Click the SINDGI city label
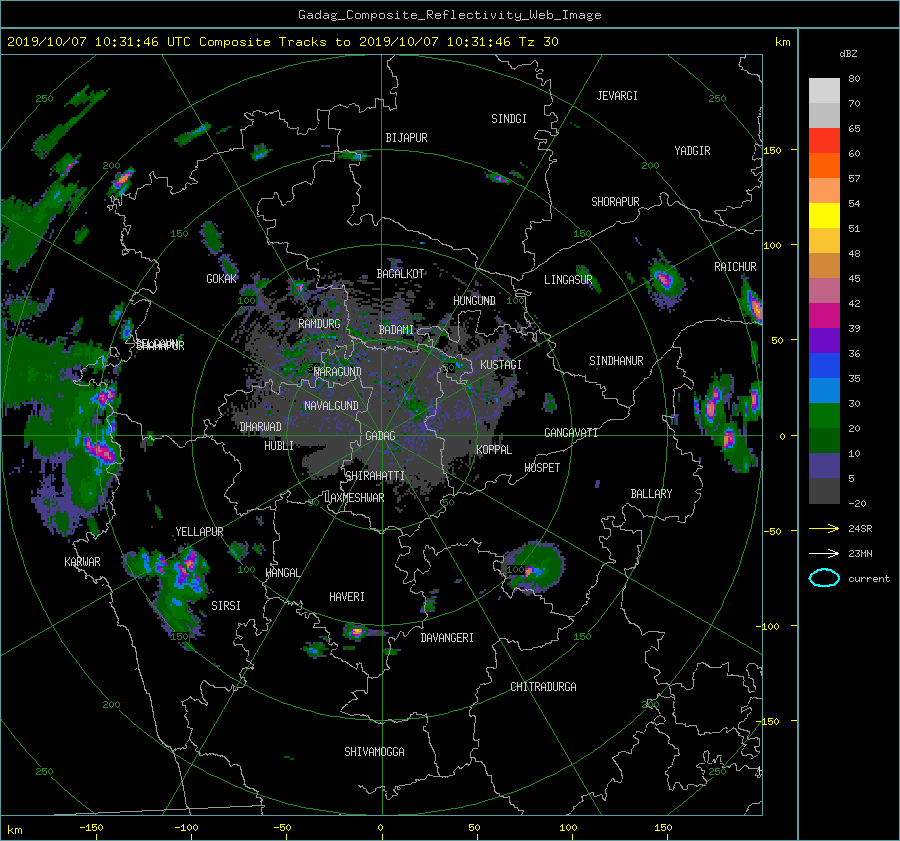 pos(509,119)
